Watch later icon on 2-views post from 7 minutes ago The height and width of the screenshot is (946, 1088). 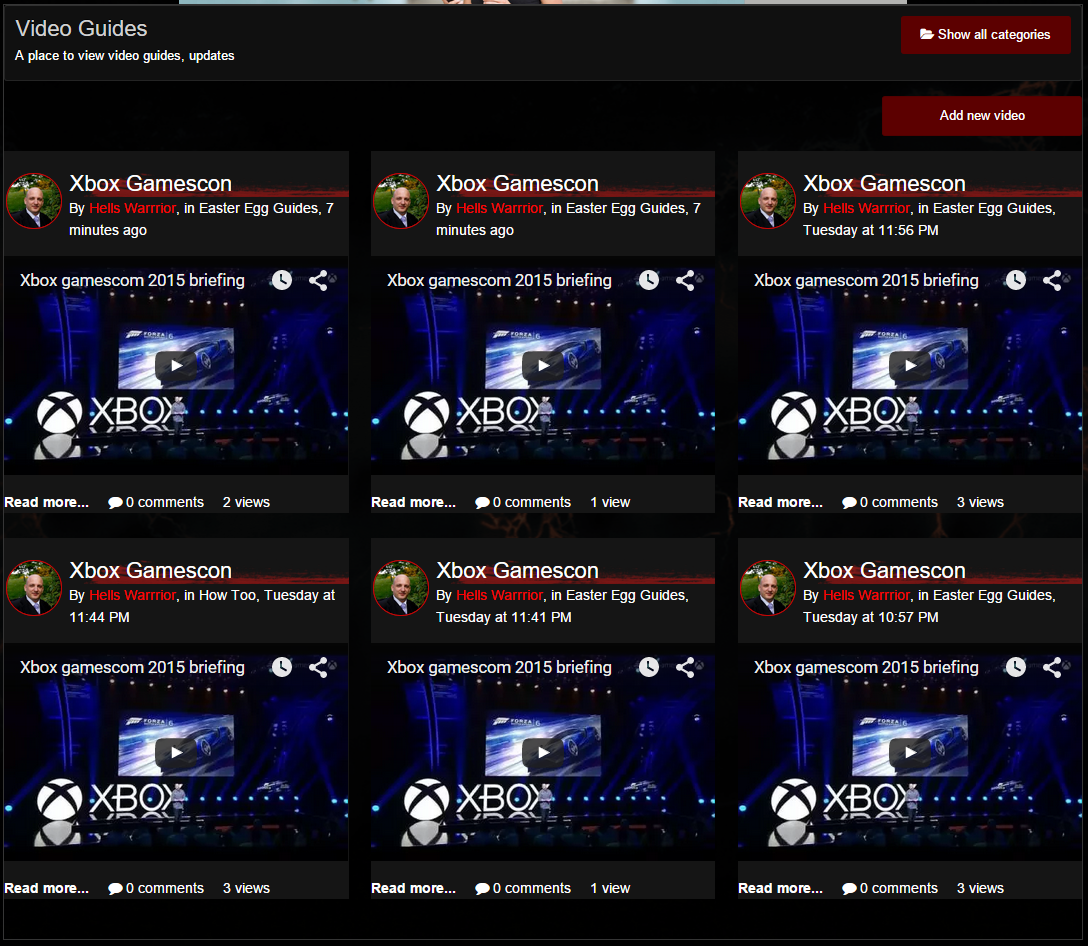(x=282, y=280)
